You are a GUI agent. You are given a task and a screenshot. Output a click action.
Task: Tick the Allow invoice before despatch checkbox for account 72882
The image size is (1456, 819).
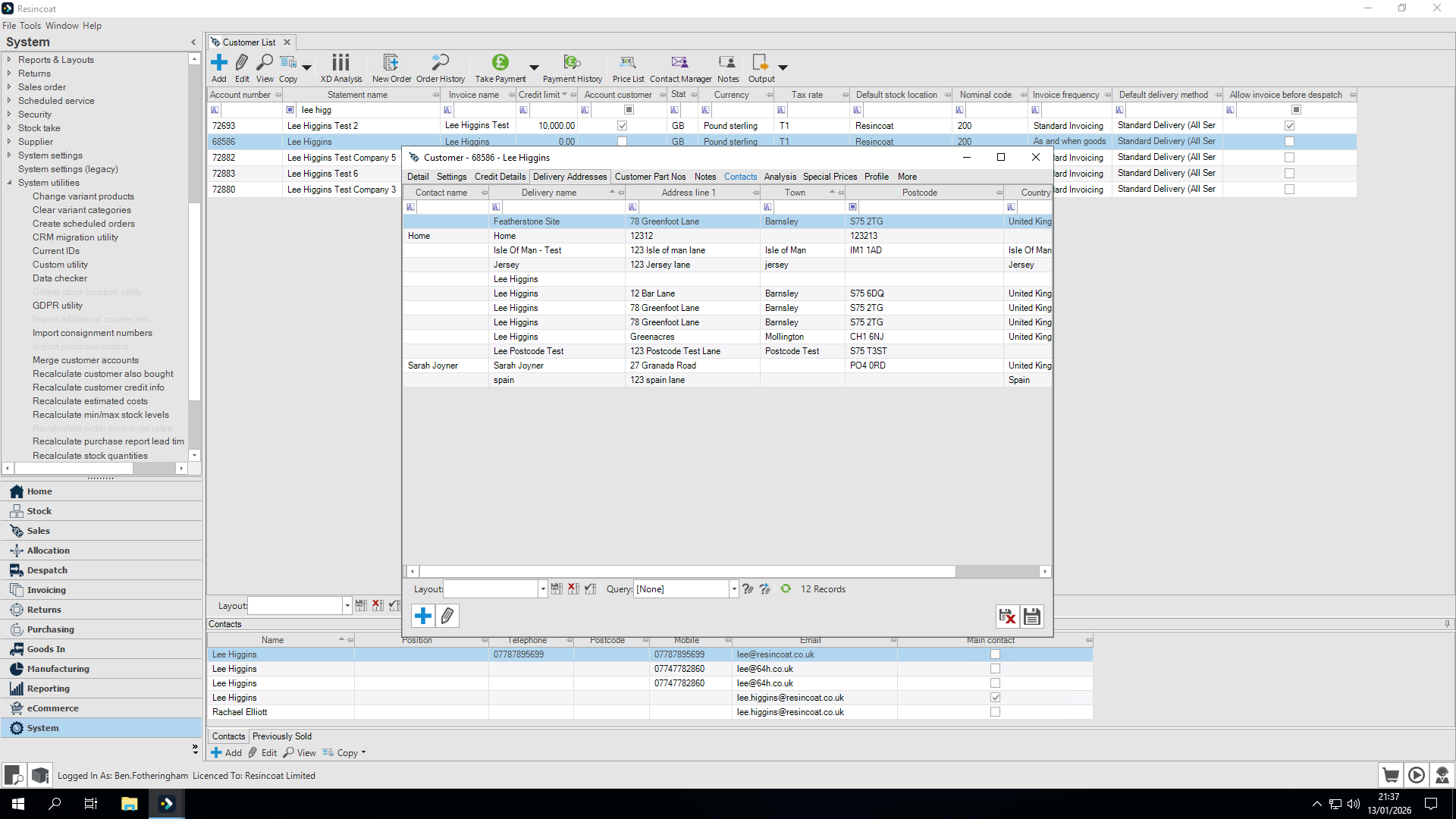[x=1289, y=157]
